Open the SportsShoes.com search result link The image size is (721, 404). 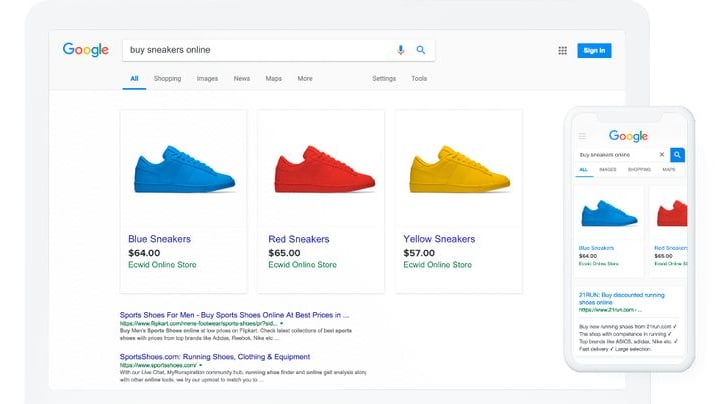215,357
